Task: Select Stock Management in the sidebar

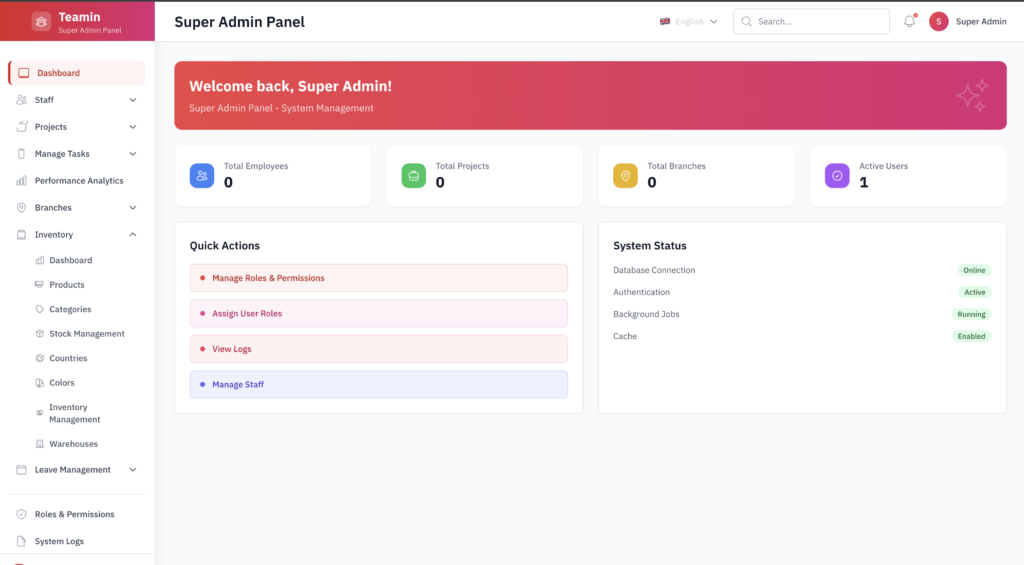Action: 87,334
